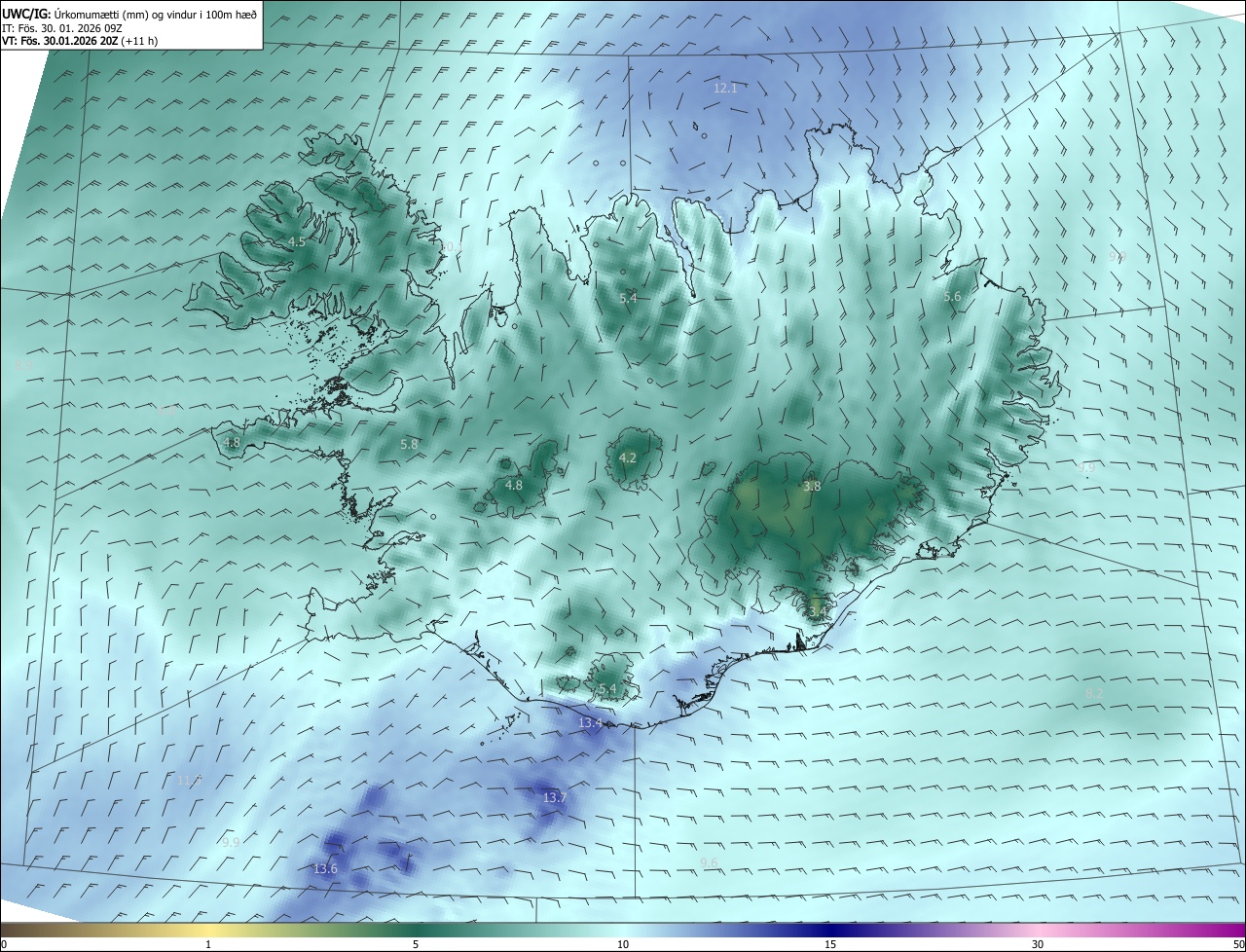Click the 4.5 value on the Westfjords

coord(296,241)
